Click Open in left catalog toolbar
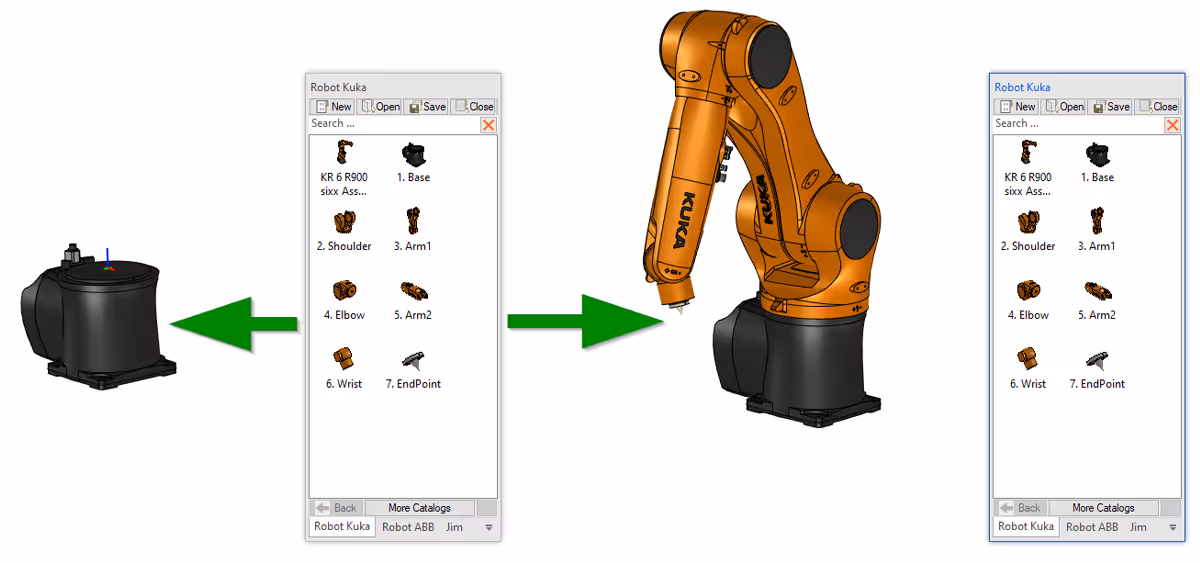This screenshot has height=563, width=1200. (380, 107)
